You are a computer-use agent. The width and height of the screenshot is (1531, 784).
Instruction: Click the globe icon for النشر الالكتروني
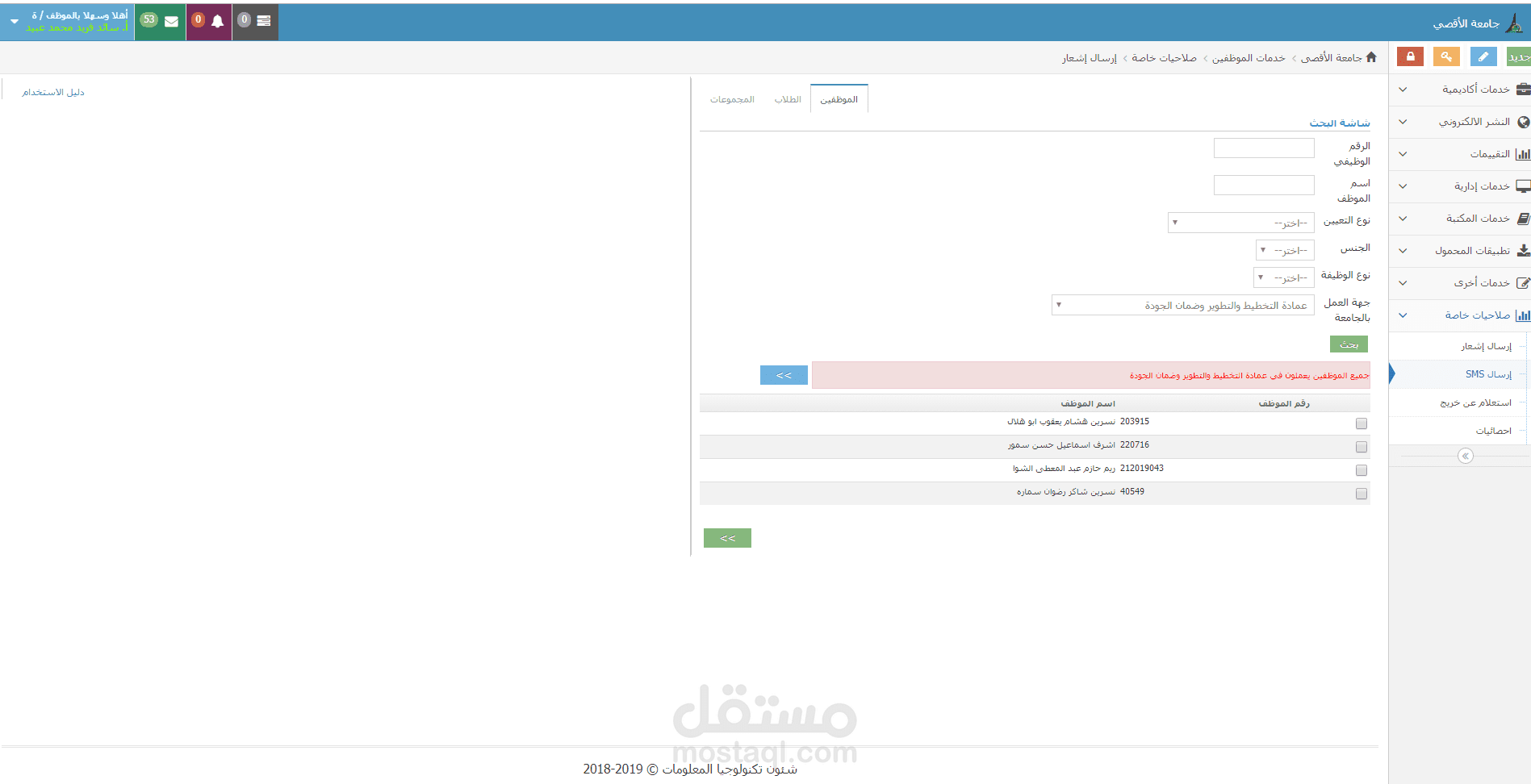1523,122
